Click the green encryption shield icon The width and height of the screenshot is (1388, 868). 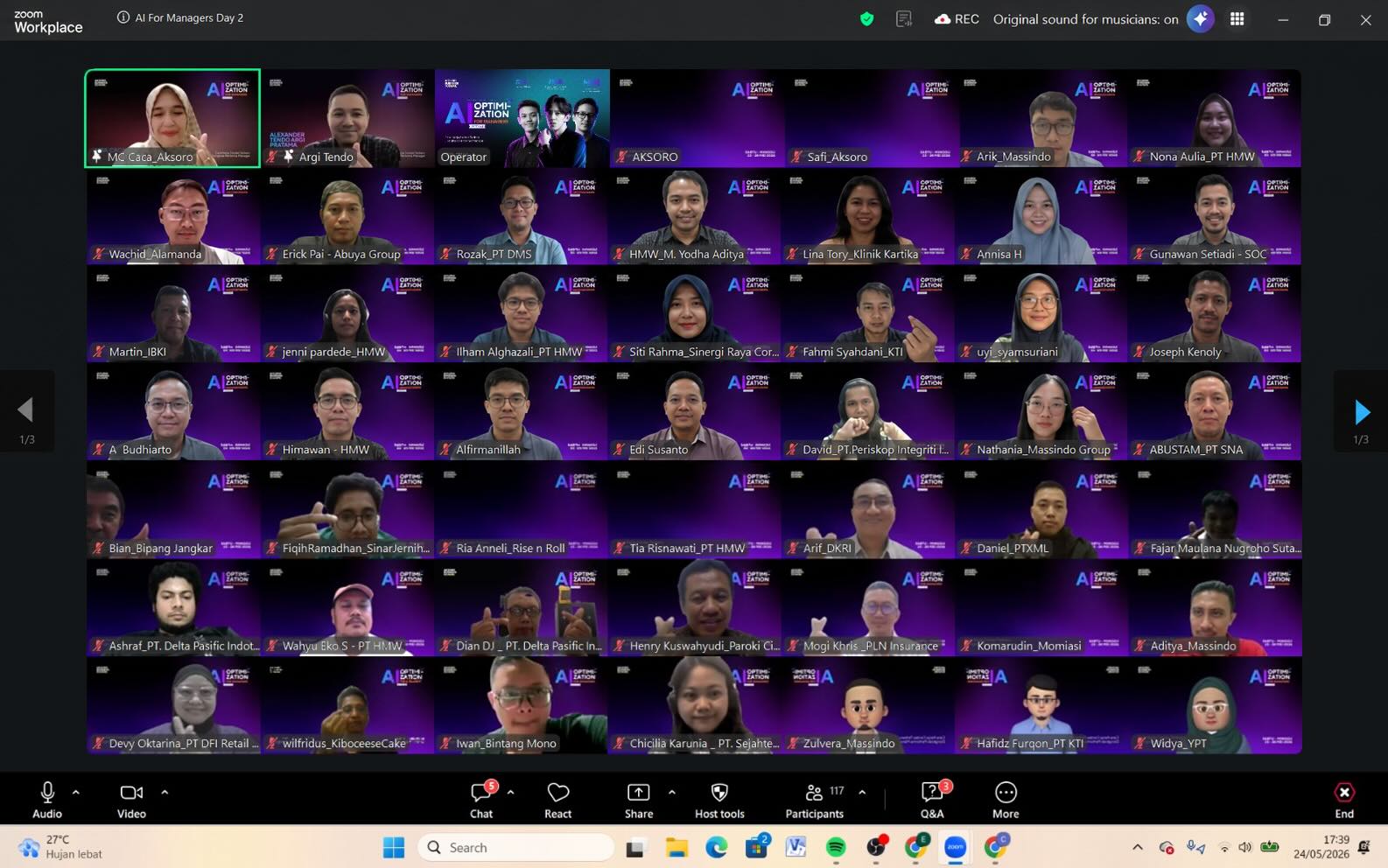click(866, 18)
